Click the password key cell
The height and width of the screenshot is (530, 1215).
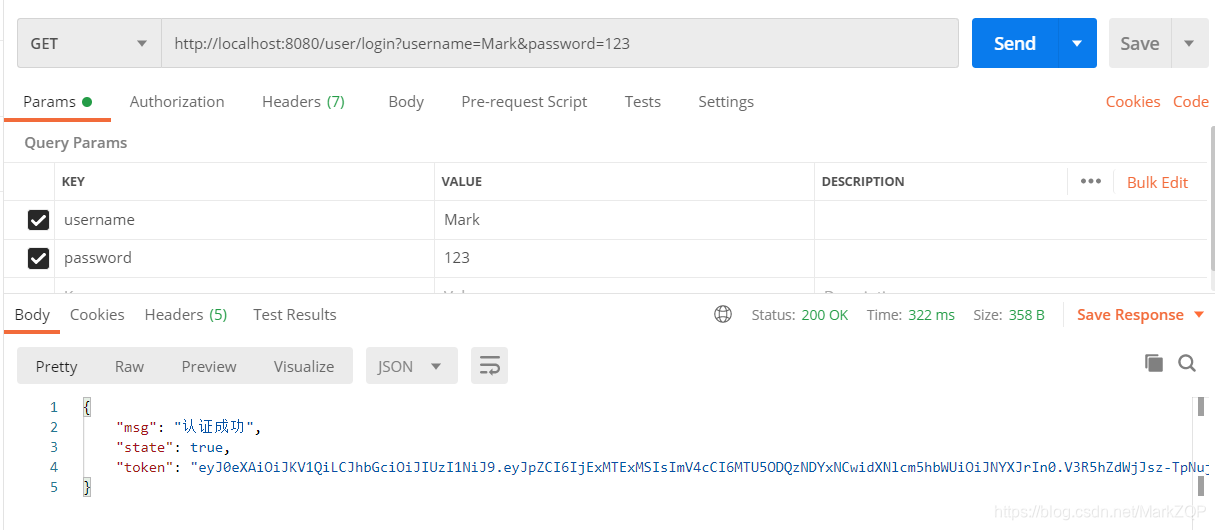point(245,258)
